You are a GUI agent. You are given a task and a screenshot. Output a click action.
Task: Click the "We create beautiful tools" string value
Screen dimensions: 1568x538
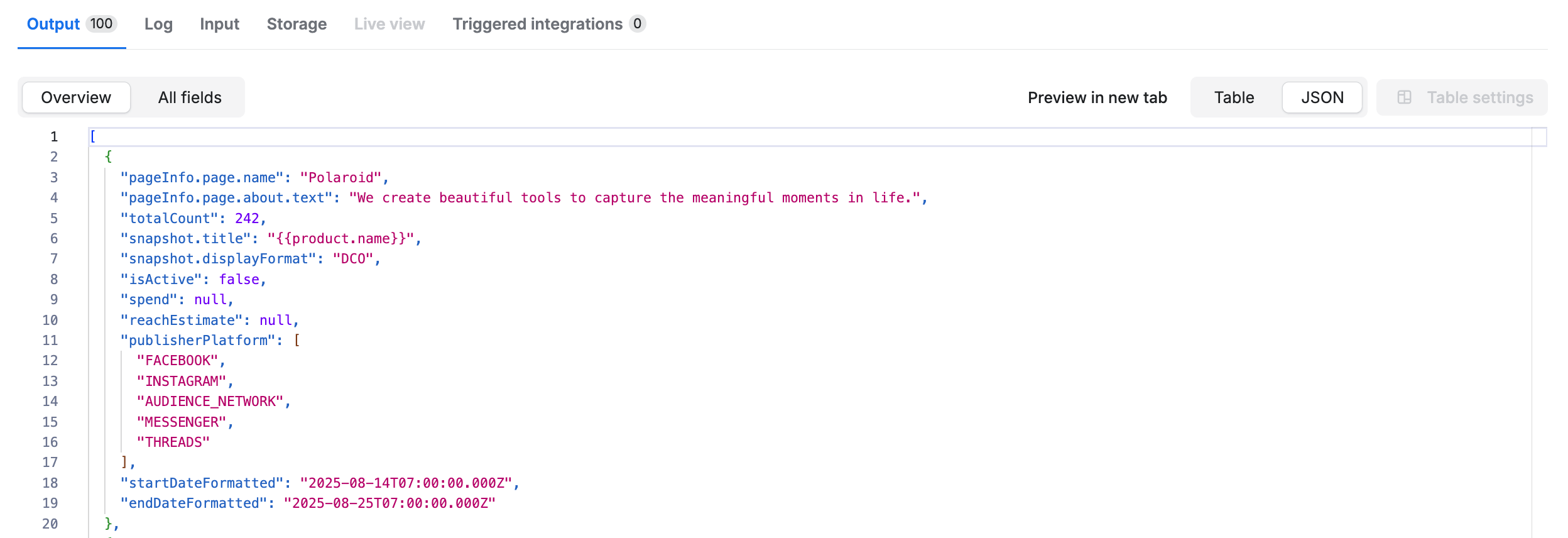(x=634, y=198)
